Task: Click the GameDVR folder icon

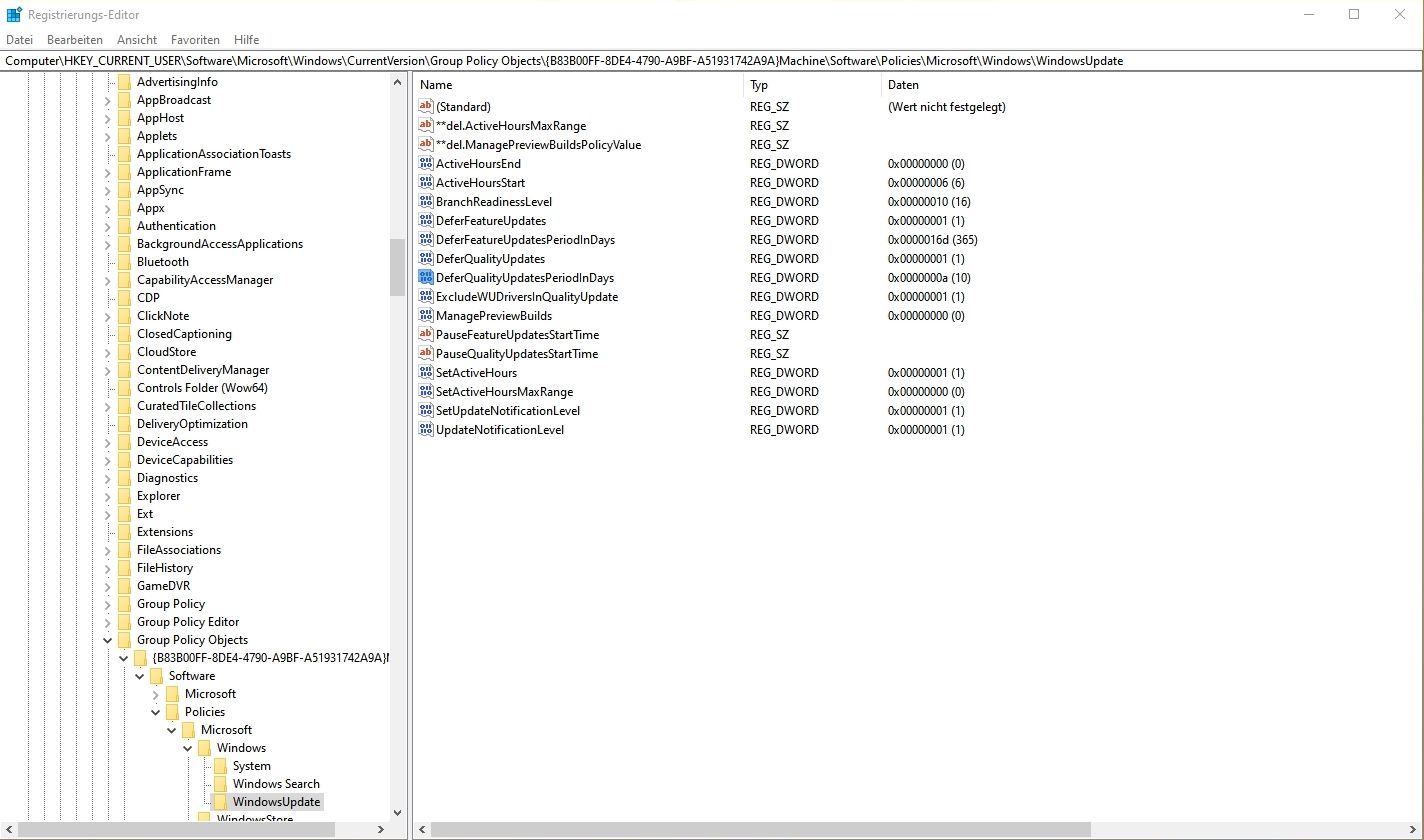Action: pyautogui.click(x=124, y=586)
